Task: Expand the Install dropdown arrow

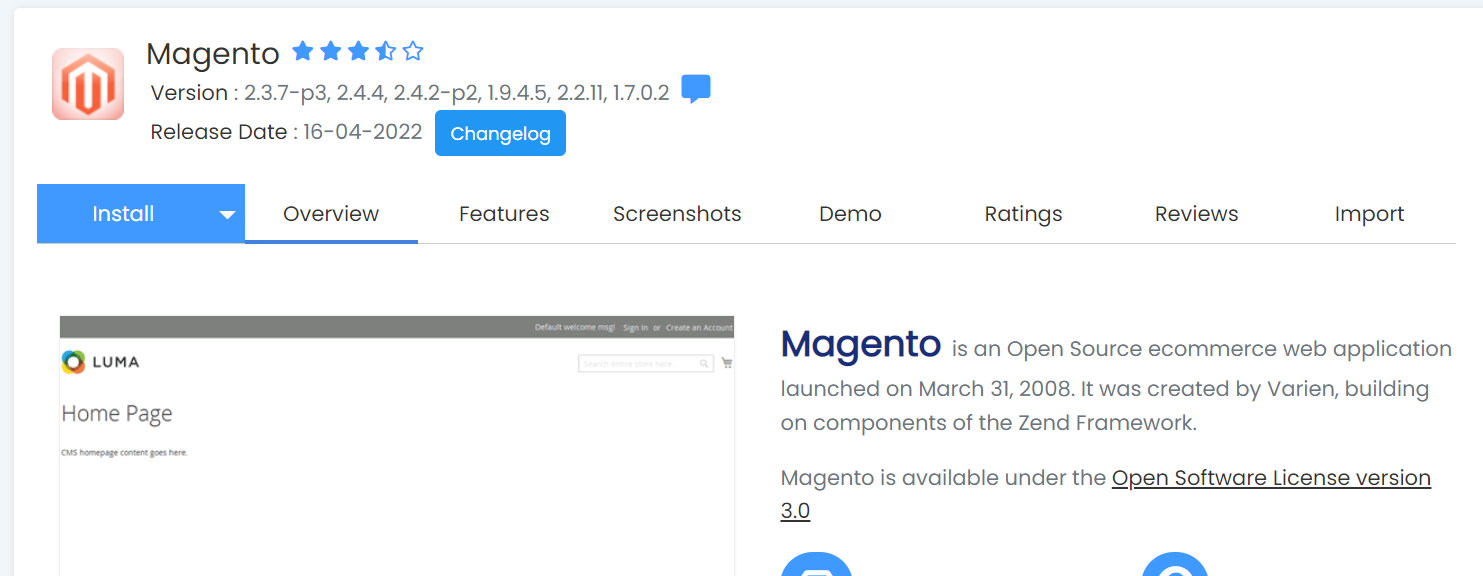Action: coord(227,214)
